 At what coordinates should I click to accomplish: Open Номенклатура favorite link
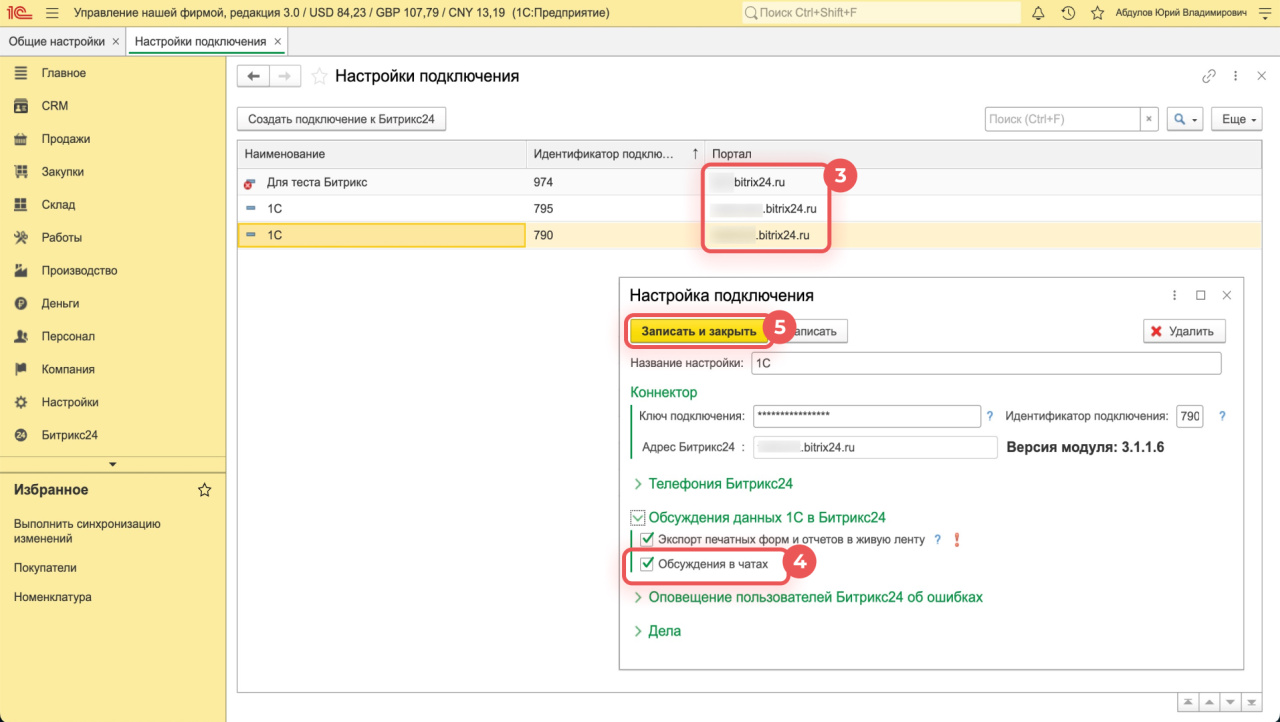pos(53,597)
